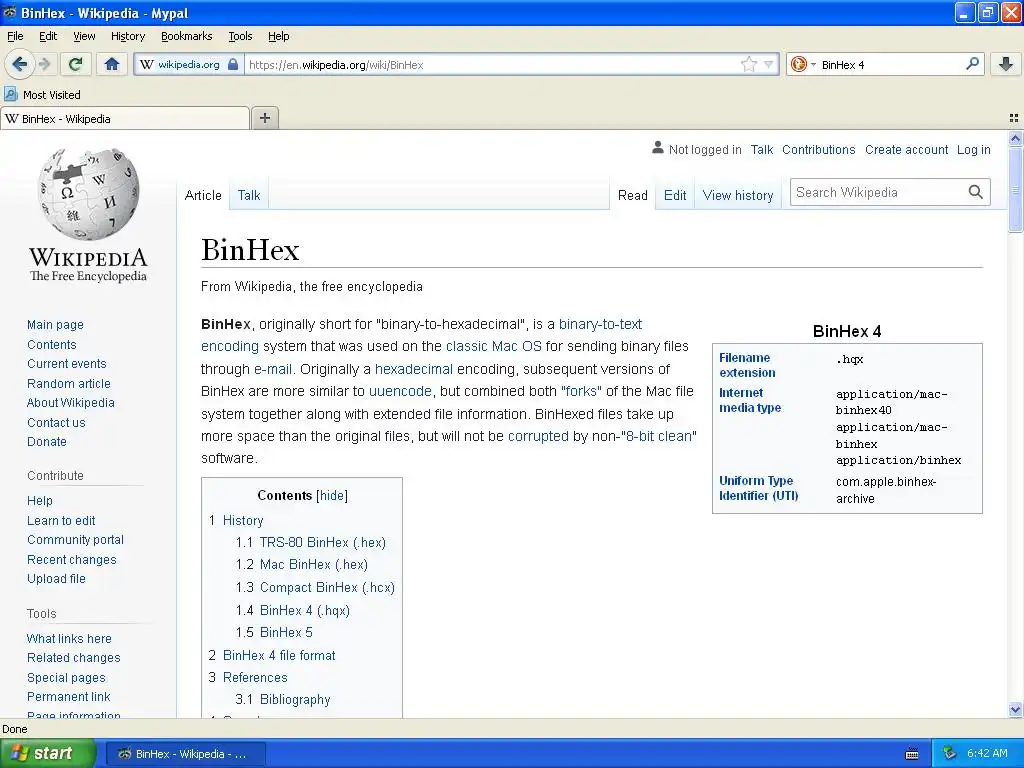
Task: Click the magnifier in browser search box
Action: tap(972, 64)
